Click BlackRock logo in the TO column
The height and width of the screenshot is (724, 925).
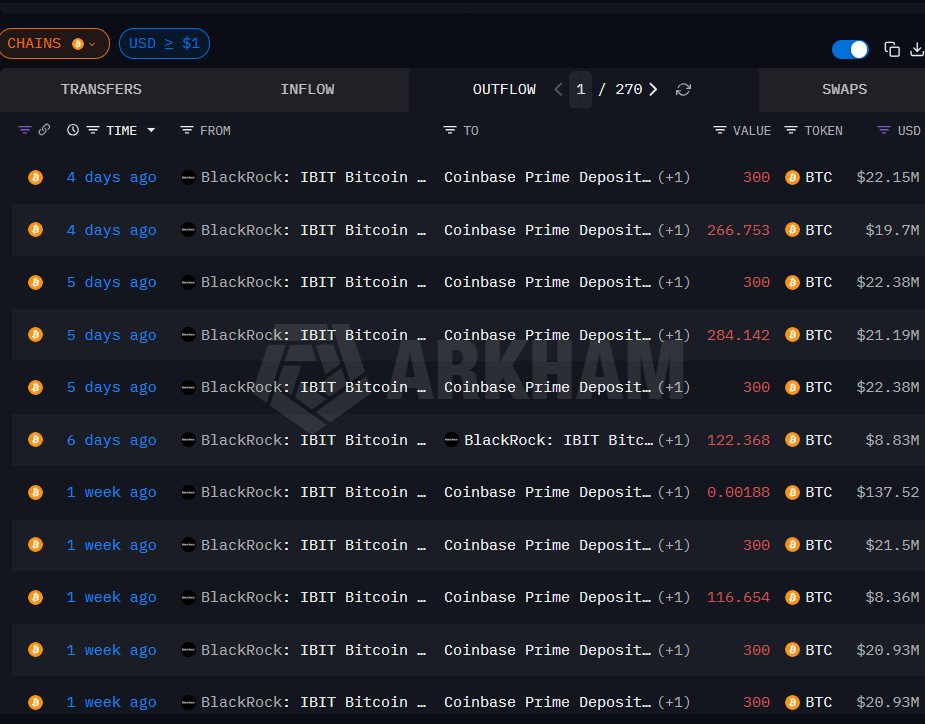point(451,440)
